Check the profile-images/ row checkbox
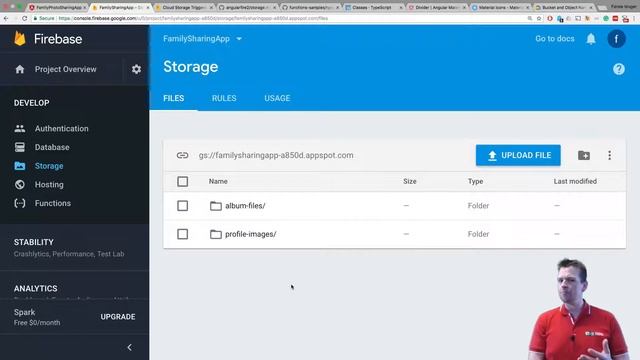640x360 pixels. click(182, 234)
